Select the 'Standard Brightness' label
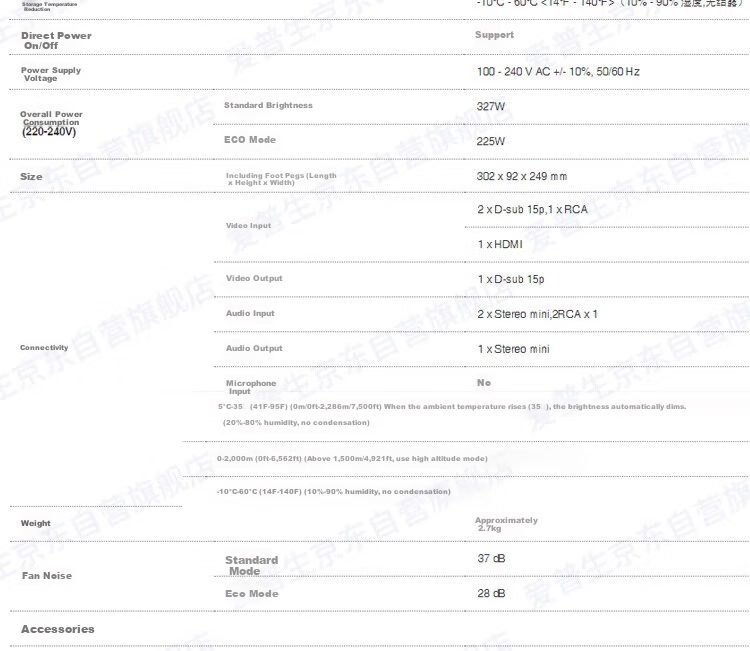Screen dimensions: 750x651 coord(268,105)
